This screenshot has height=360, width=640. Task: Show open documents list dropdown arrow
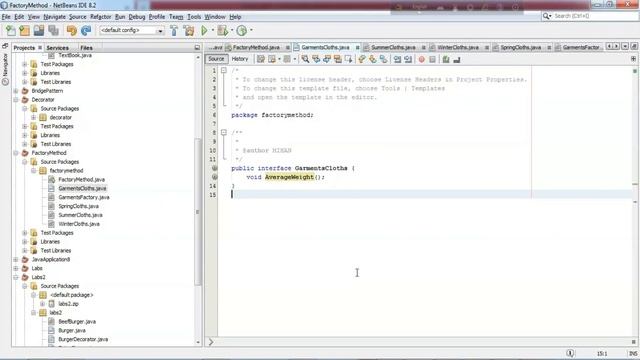point(625,47)
